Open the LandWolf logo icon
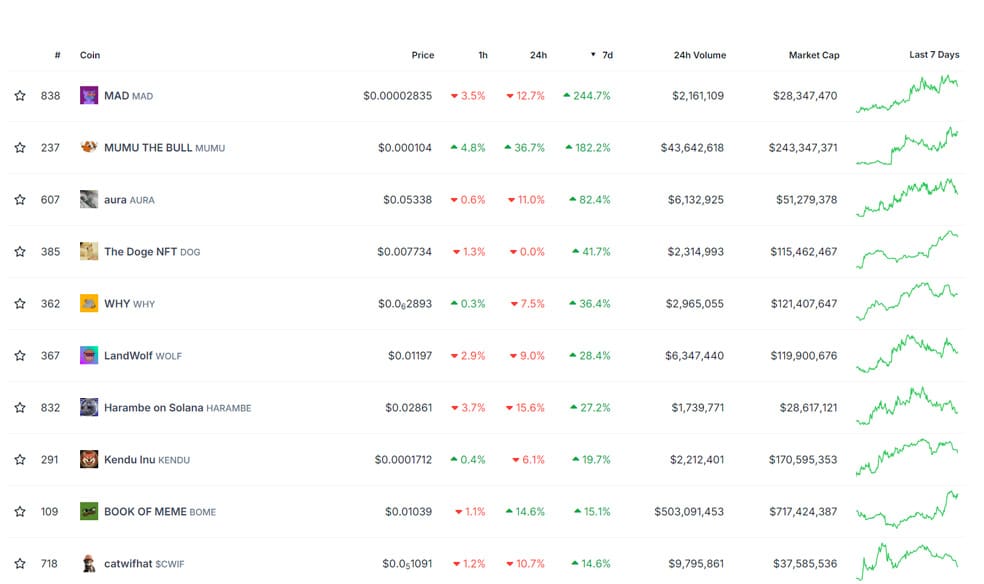 tap(89, 356)
